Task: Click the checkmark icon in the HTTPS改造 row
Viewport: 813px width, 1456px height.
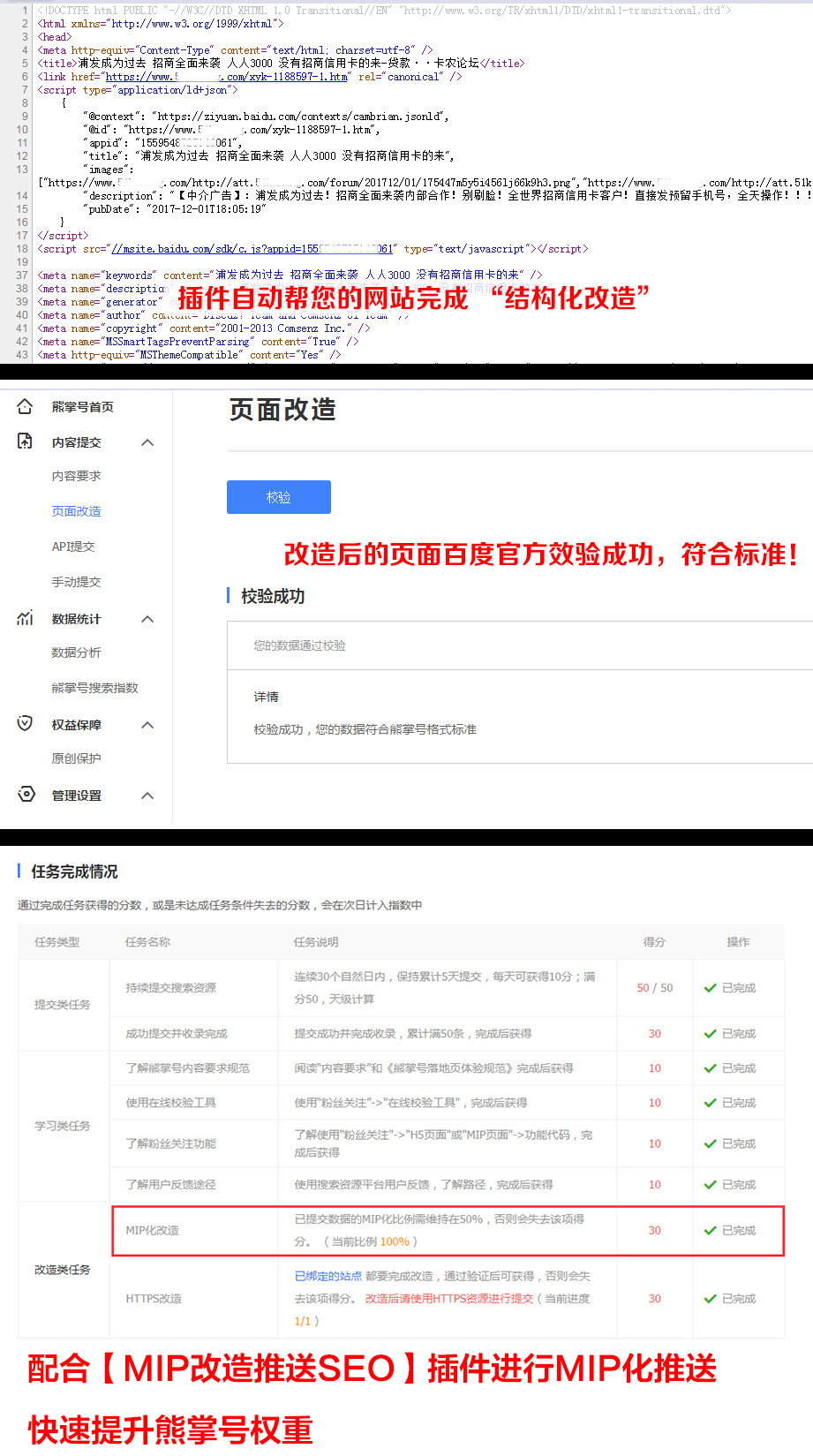Action: tap(710, 1299)
